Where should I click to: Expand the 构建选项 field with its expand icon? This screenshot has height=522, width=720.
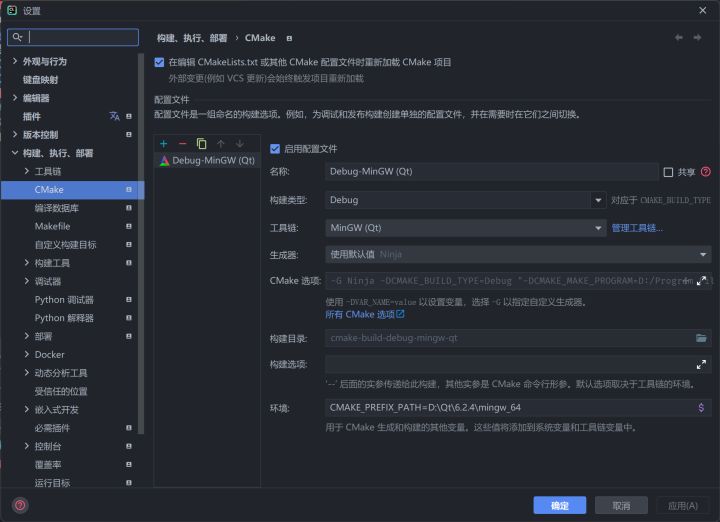pyautogui.click(x=701, y=365)
